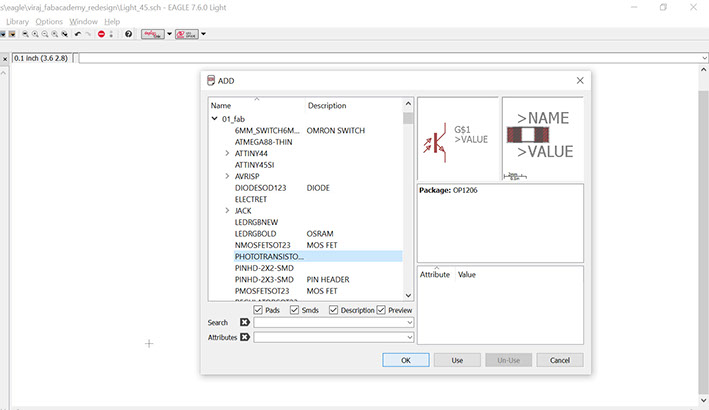709x410 pixels.
Task: Click the Attribute column header
Action: (436, 274)
